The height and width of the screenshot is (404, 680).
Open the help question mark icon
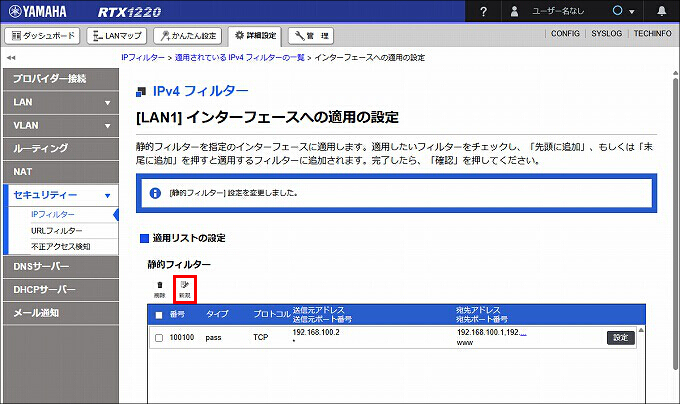[483, 12]
